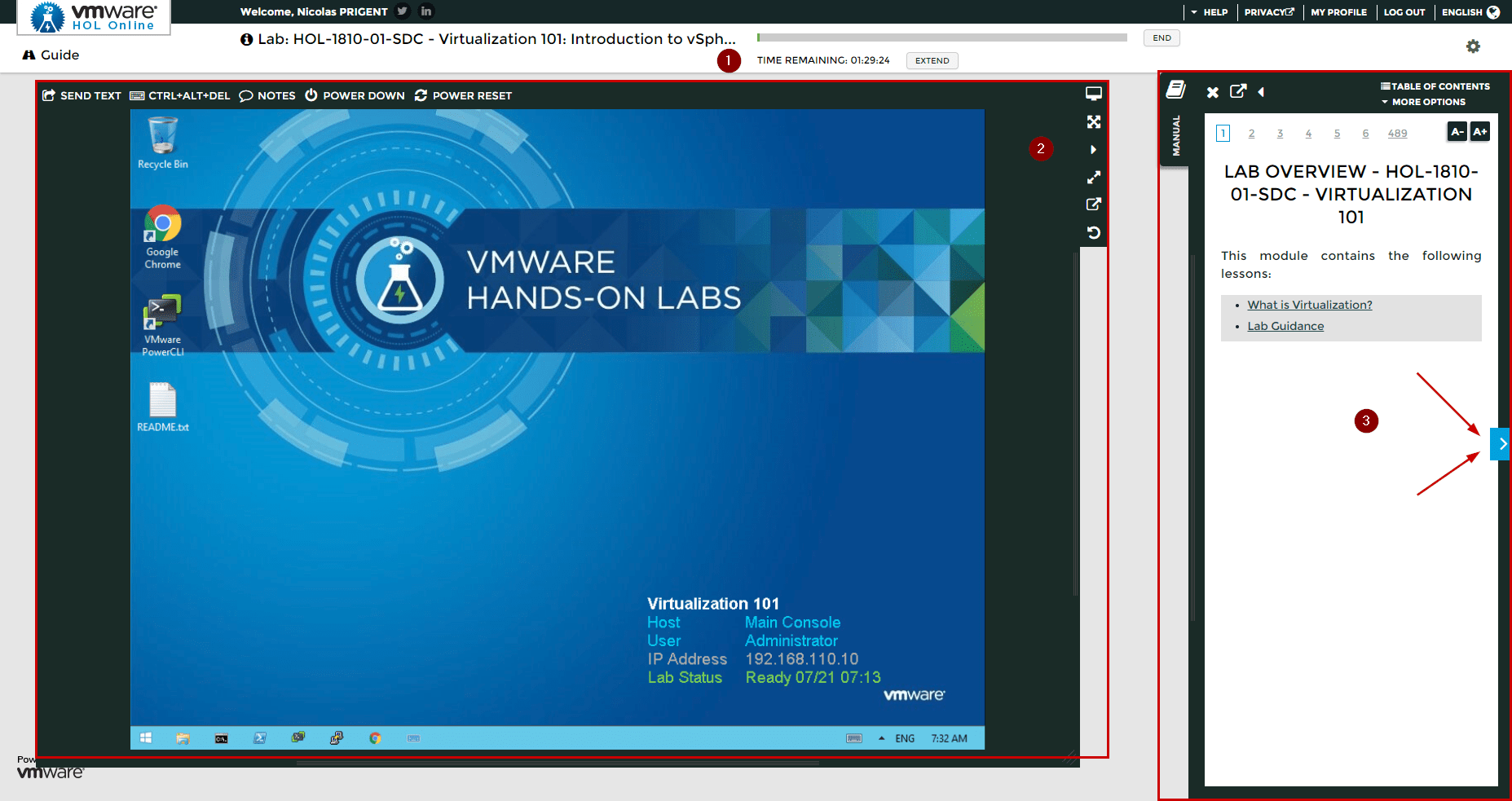1512x801 pixels.
Task: Open console in new window icon
Action: click(x=1094, y=204)
